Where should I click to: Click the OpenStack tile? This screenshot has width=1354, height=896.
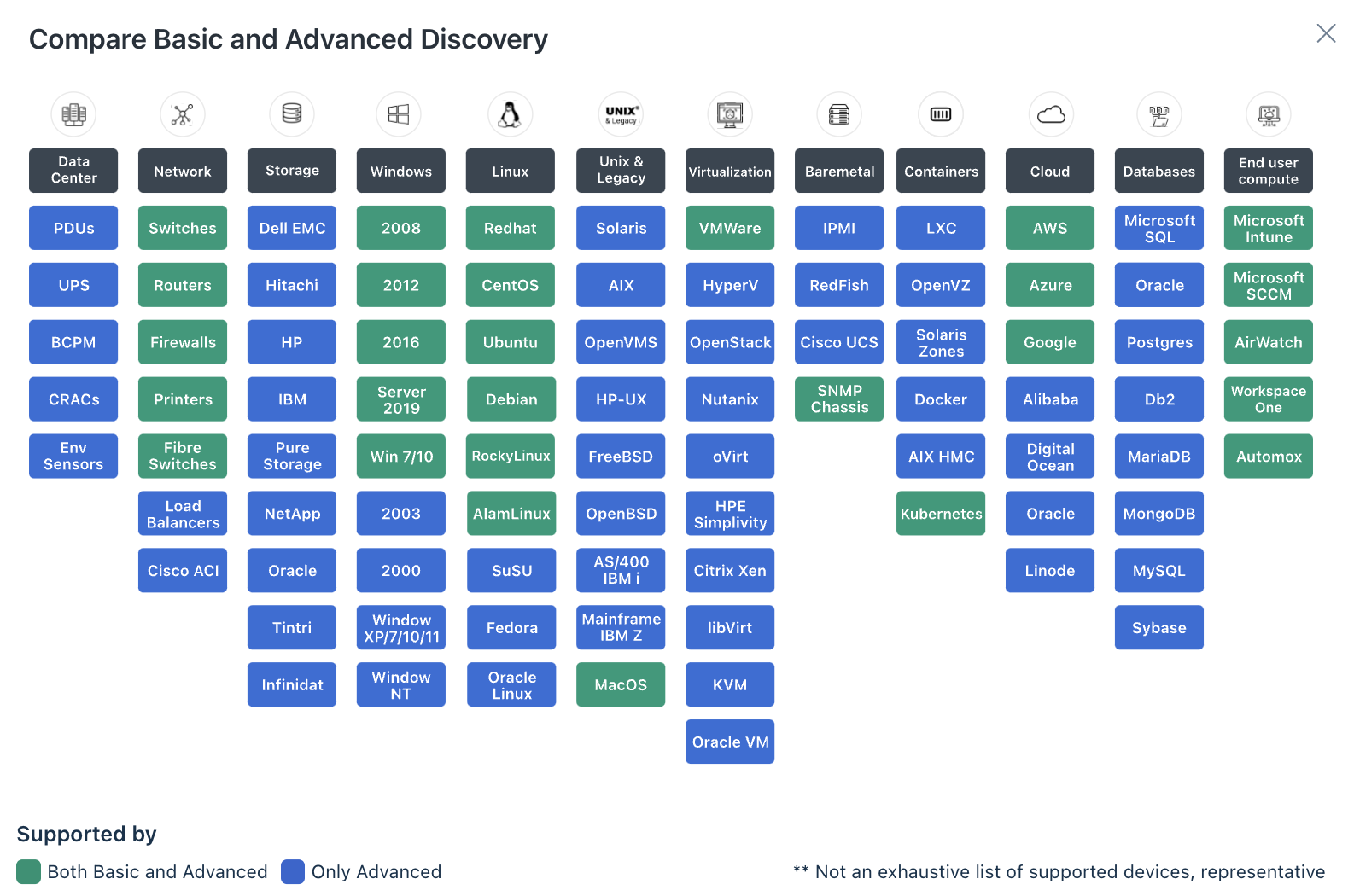(730, 342)
